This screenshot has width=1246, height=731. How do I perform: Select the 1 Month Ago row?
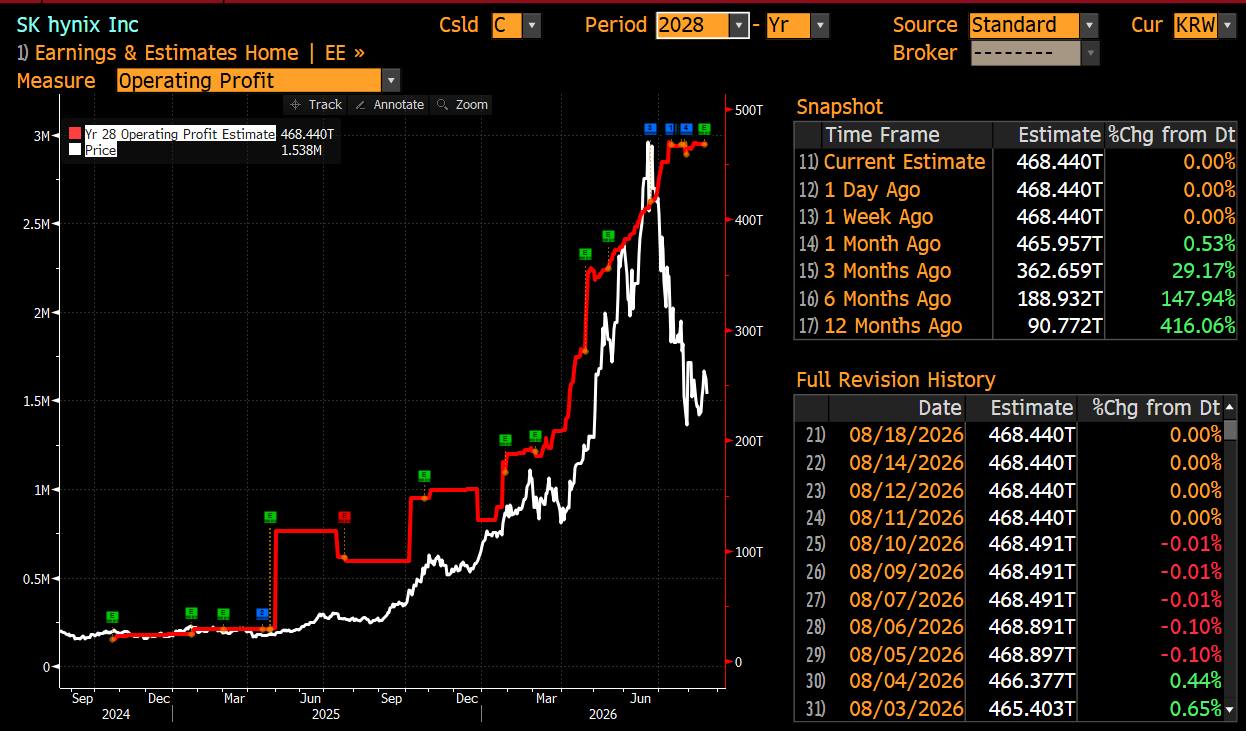click(x=1015, y=244)
